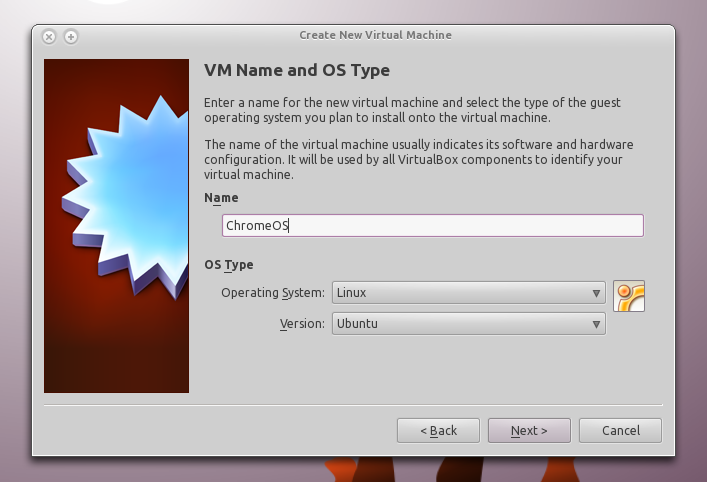Close the dialog with the X button
This screenshot has height=482, width=707.
(49, 37)
